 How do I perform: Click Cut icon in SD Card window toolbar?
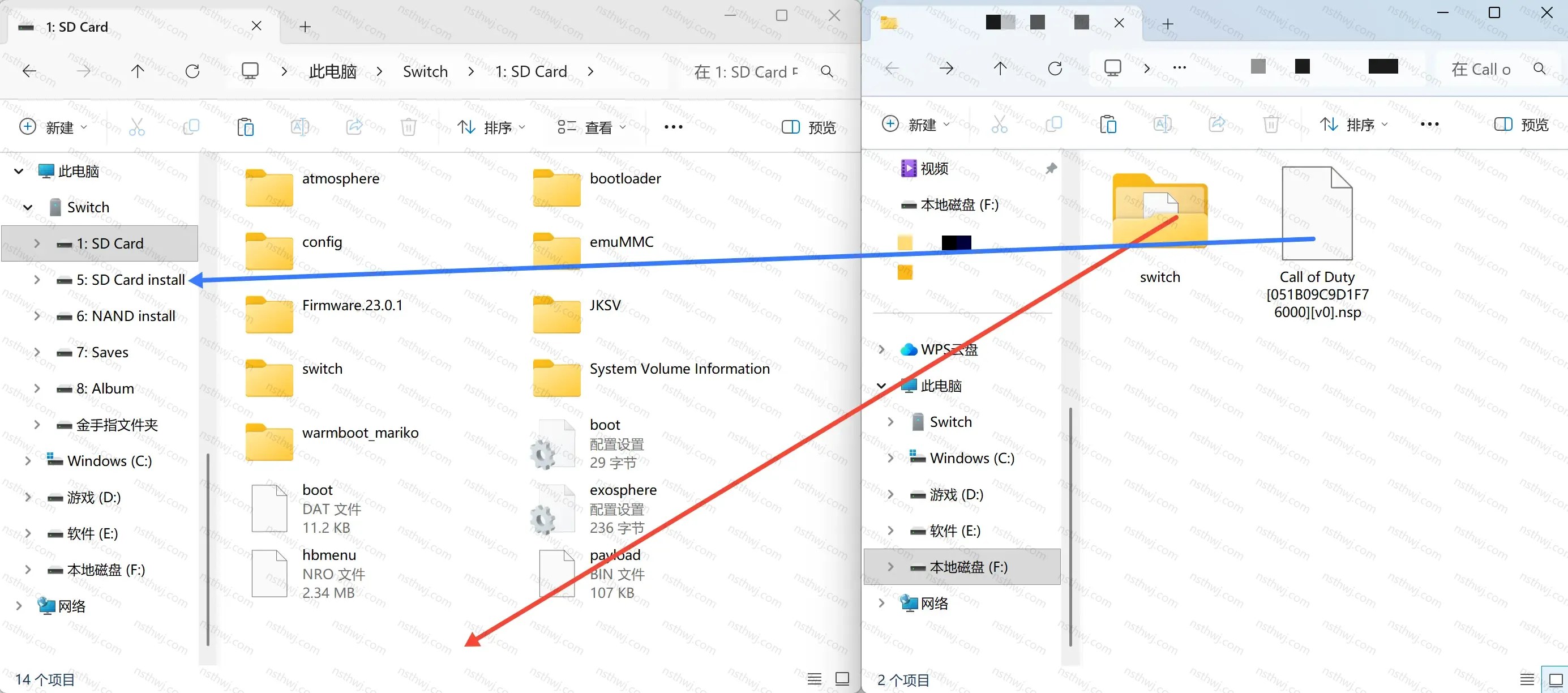tap(137, 127)
